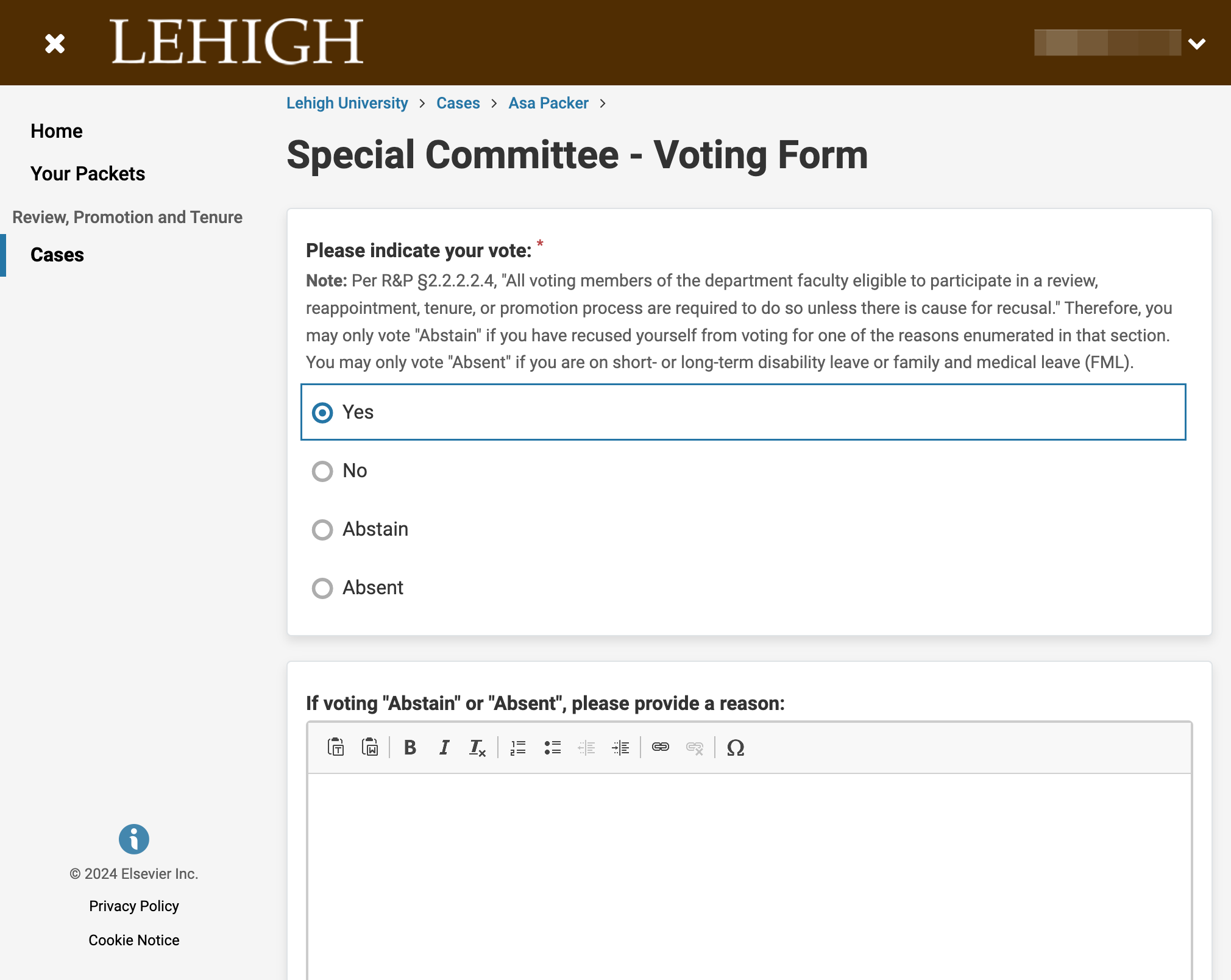This screenshot has width=1231, height=980.
Task: Open the Asa Packer breadcrumb link
Action: (548, 103)
